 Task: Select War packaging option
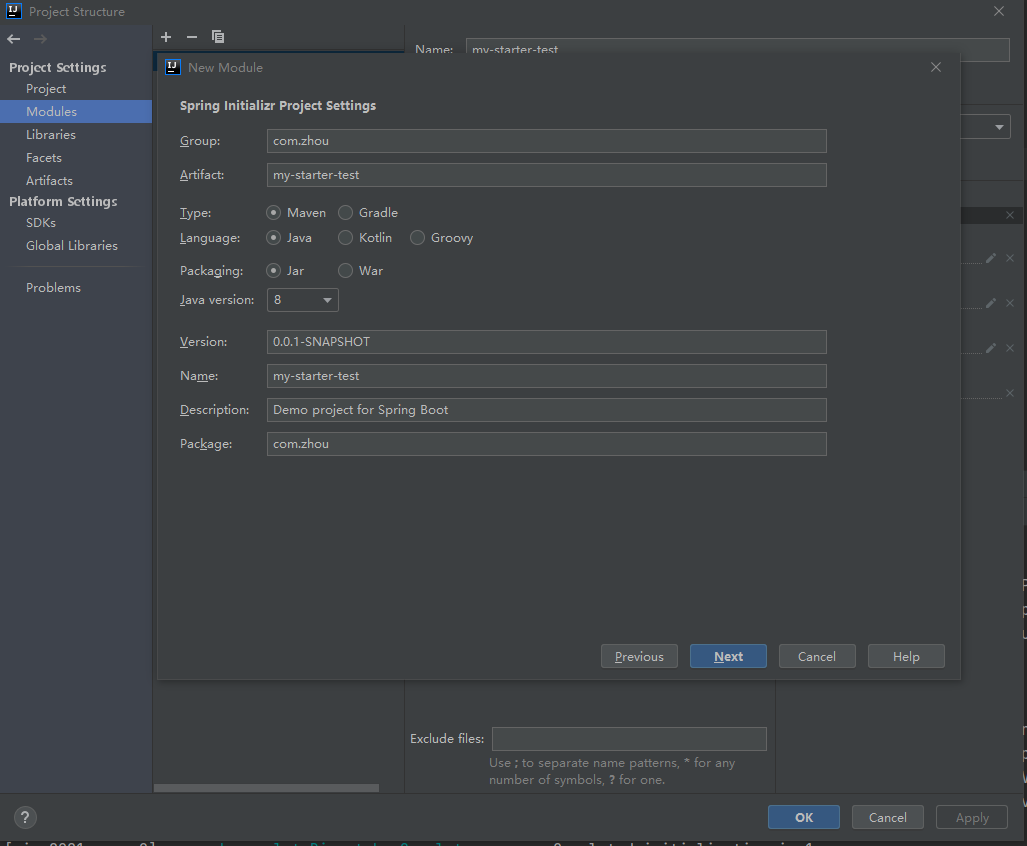345,270
